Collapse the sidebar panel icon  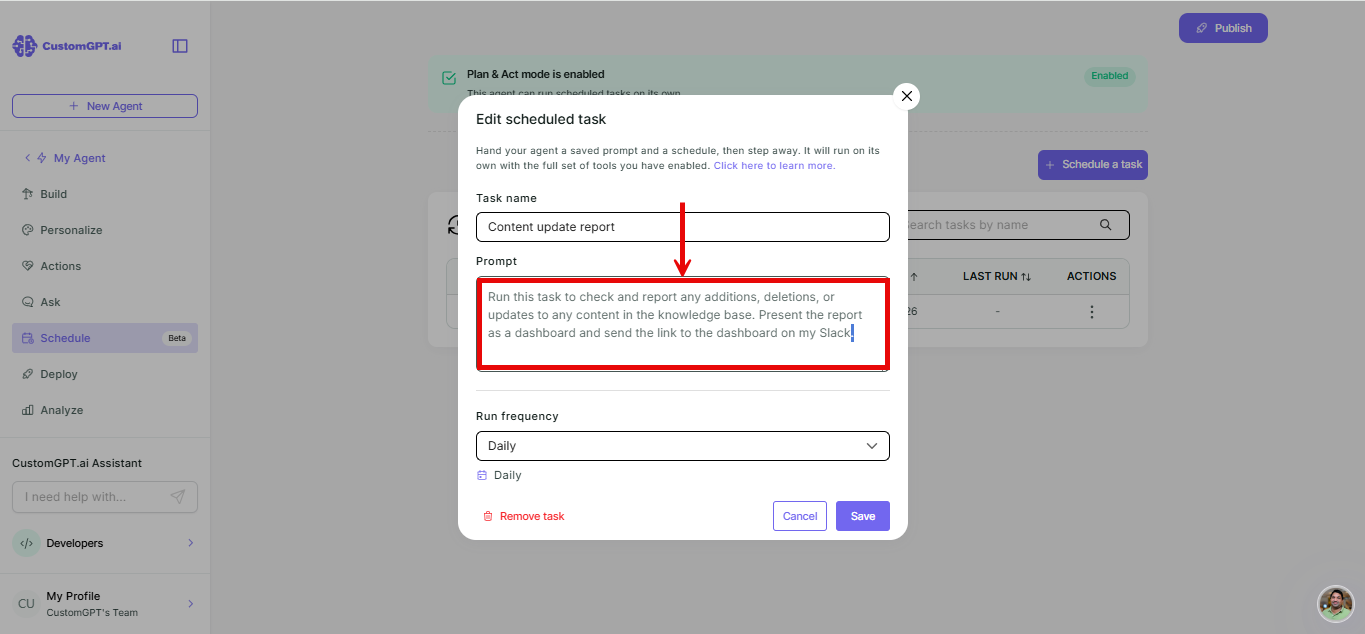click(180, 46)
